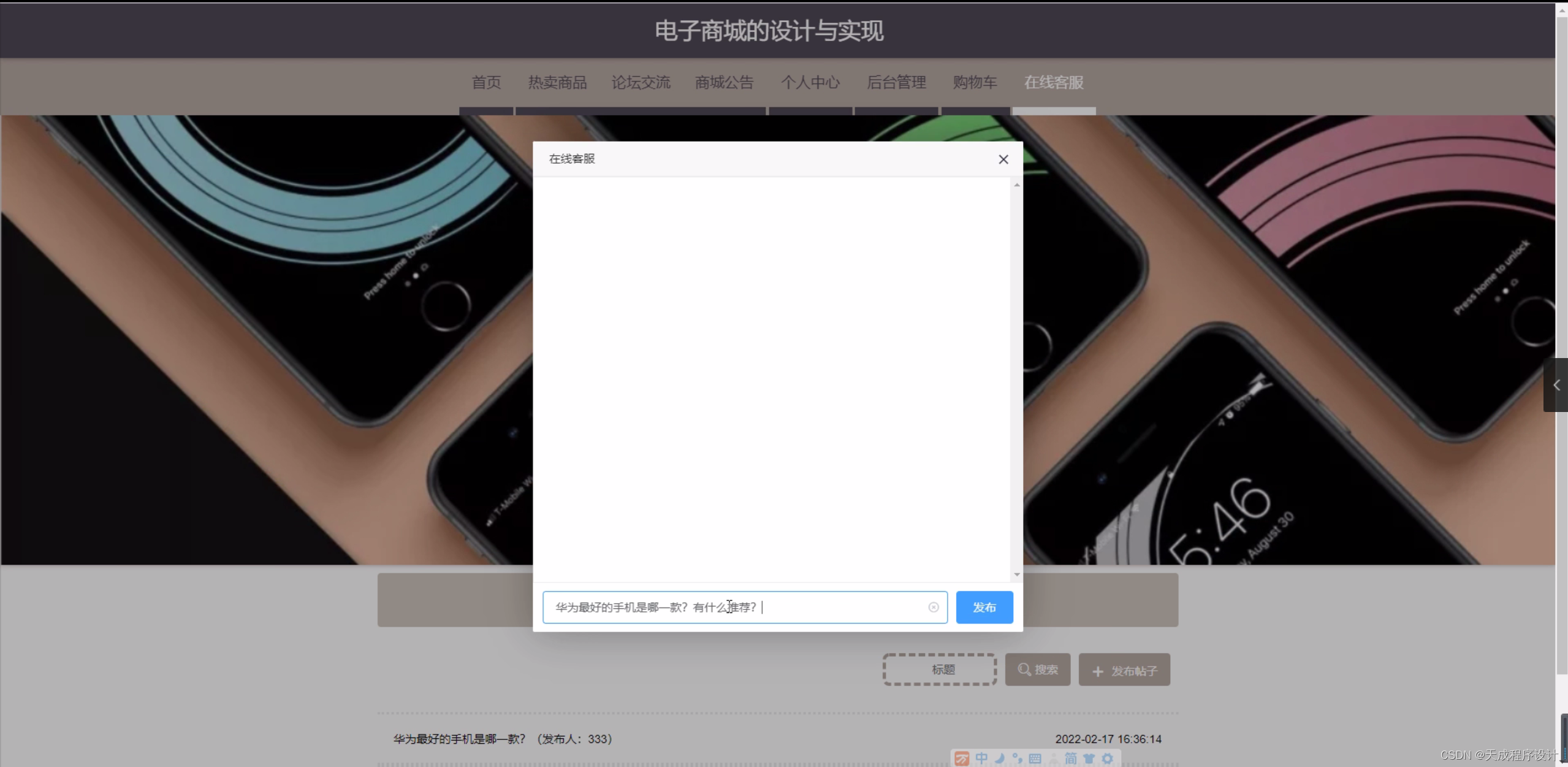Open Sogou input settings via gear icon
Viewport: 1568px width, 767px height.
point(1108,758)
